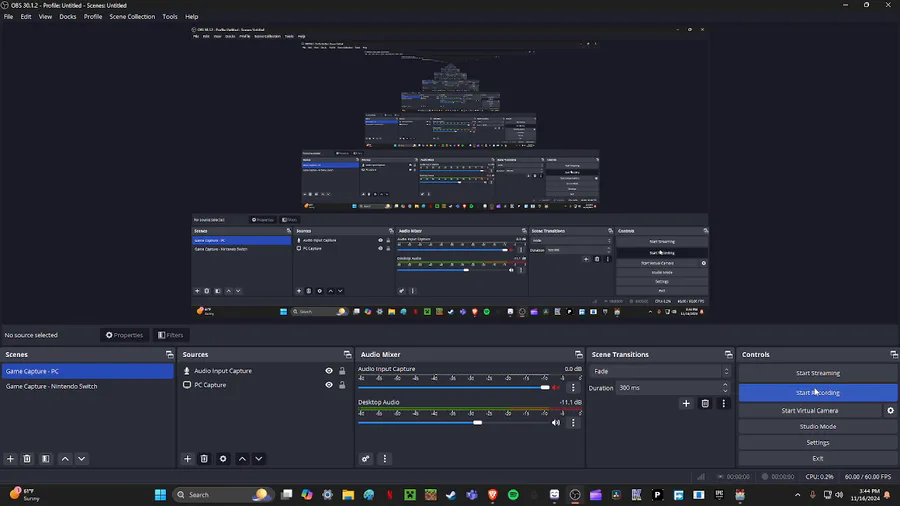900x506 pixels.
Task: Open Spotify from the taskbar
Action: (x=513, y=495)
